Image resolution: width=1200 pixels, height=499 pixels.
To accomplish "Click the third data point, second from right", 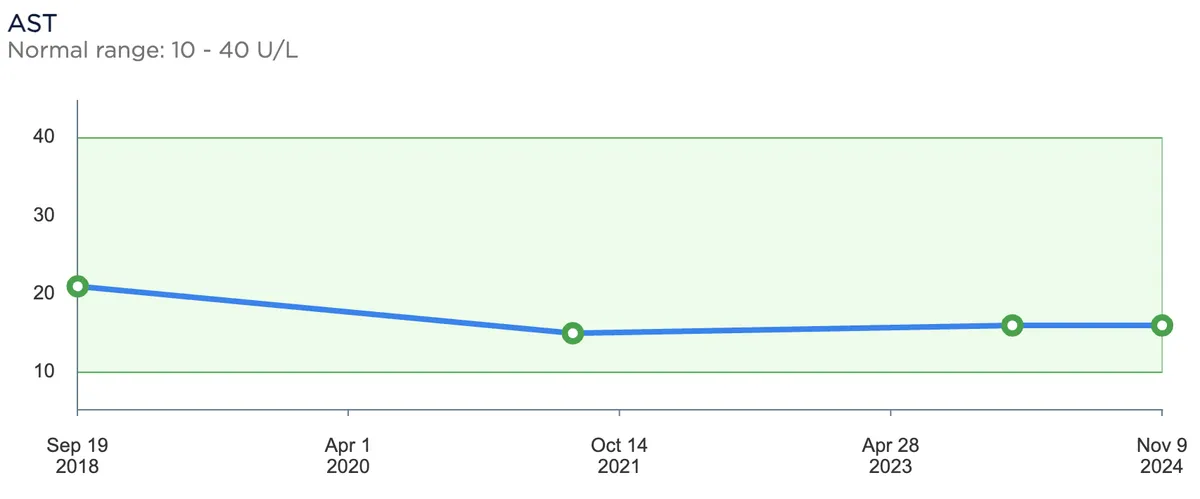I will (1012, 325).
